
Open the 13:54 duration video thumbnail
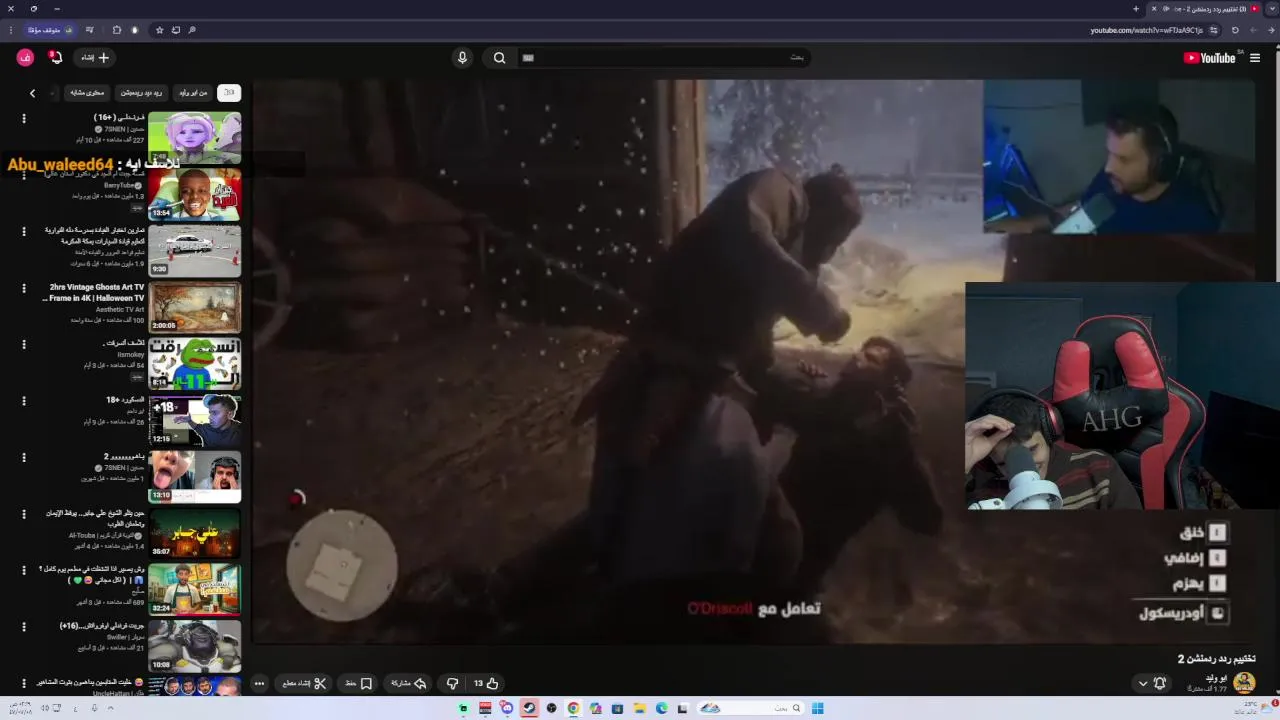coord(195,194)
